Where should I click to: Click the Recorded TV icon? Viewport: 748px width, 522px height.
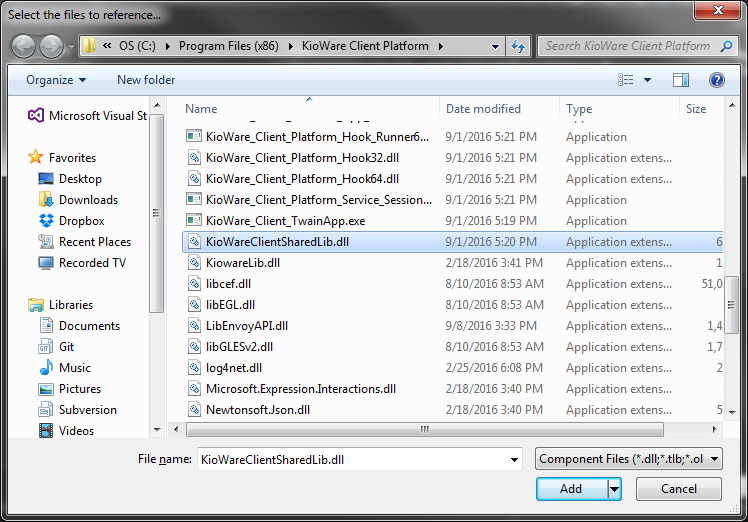46,262
